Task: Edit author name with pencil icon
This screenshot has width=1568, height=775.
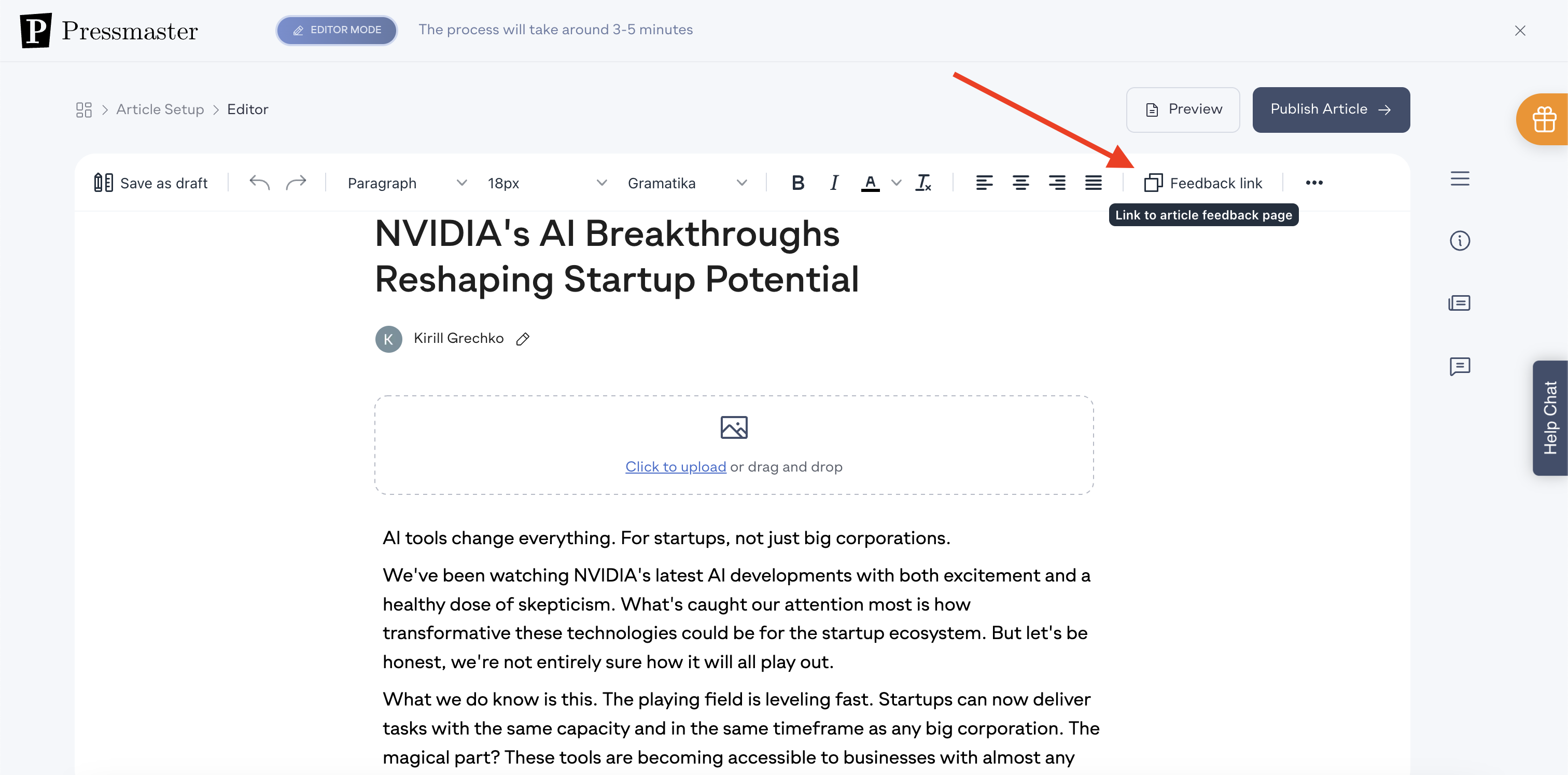Action: (x=523, y=339)
